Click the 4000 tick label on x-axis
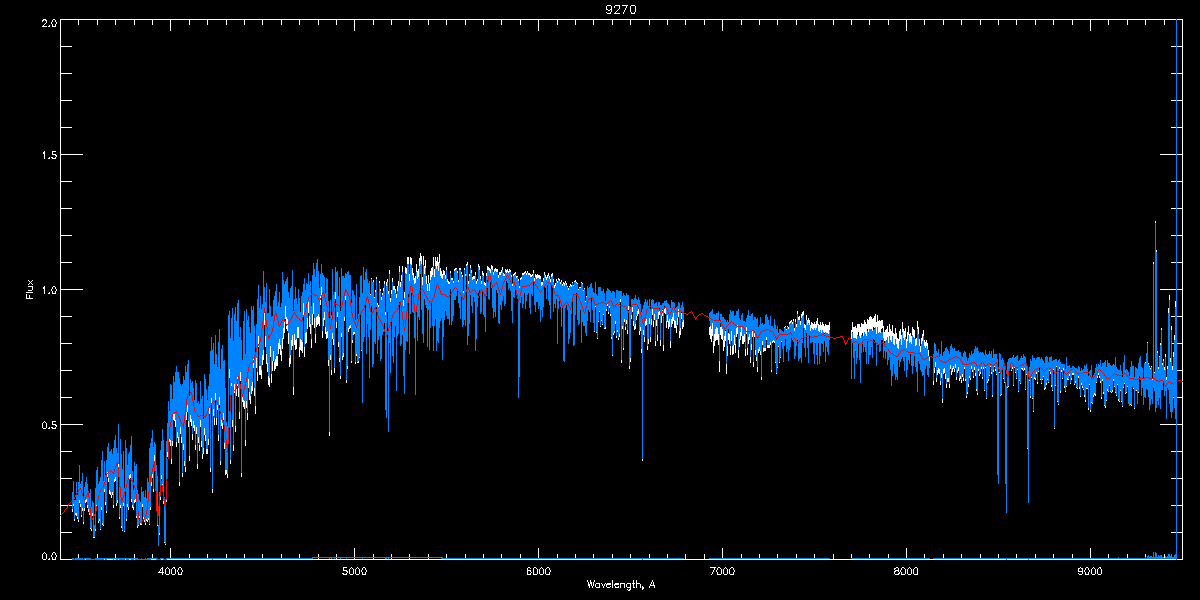This screenshot has width=1200, height=600. click(170, 572)
